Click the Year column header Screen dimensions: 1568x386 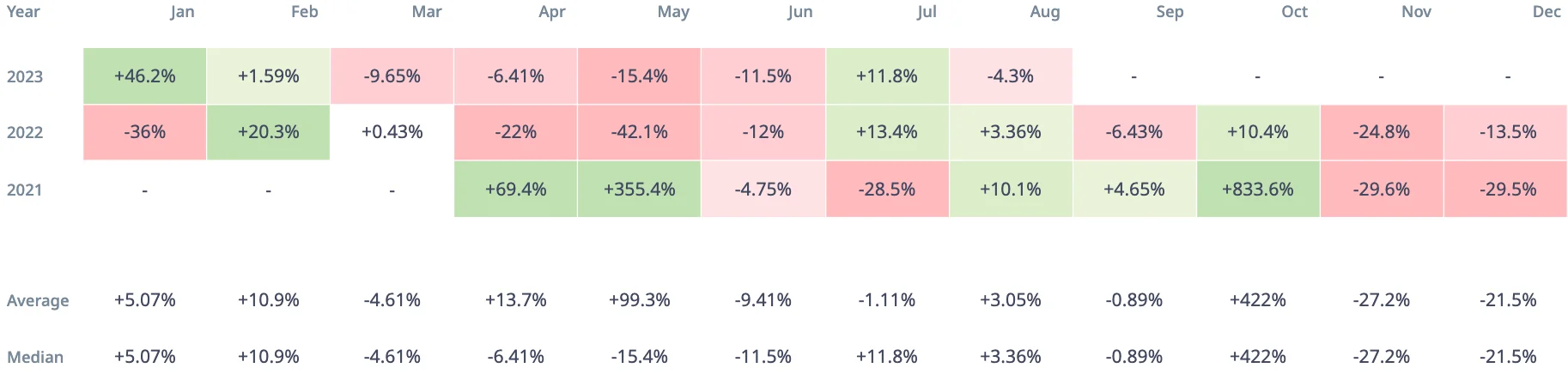[23, 12]
